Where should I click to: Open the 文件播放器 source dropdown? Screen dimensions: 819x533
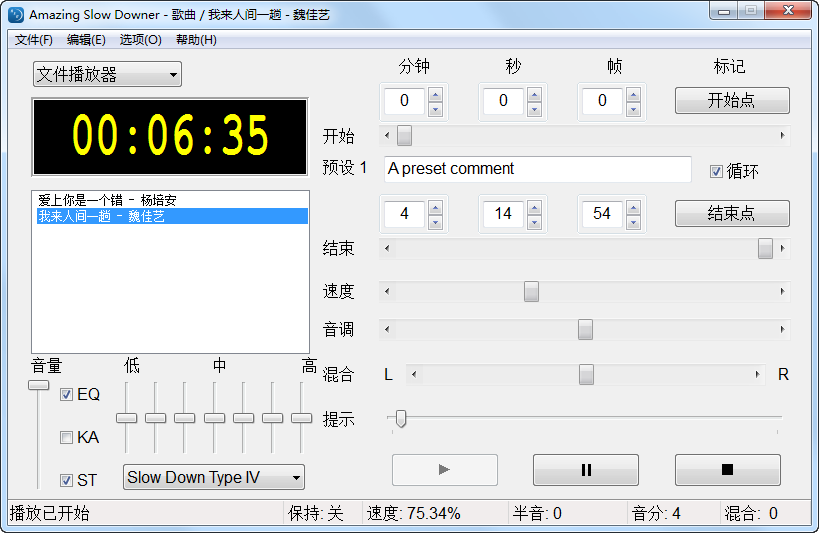[x=107, y=75]
